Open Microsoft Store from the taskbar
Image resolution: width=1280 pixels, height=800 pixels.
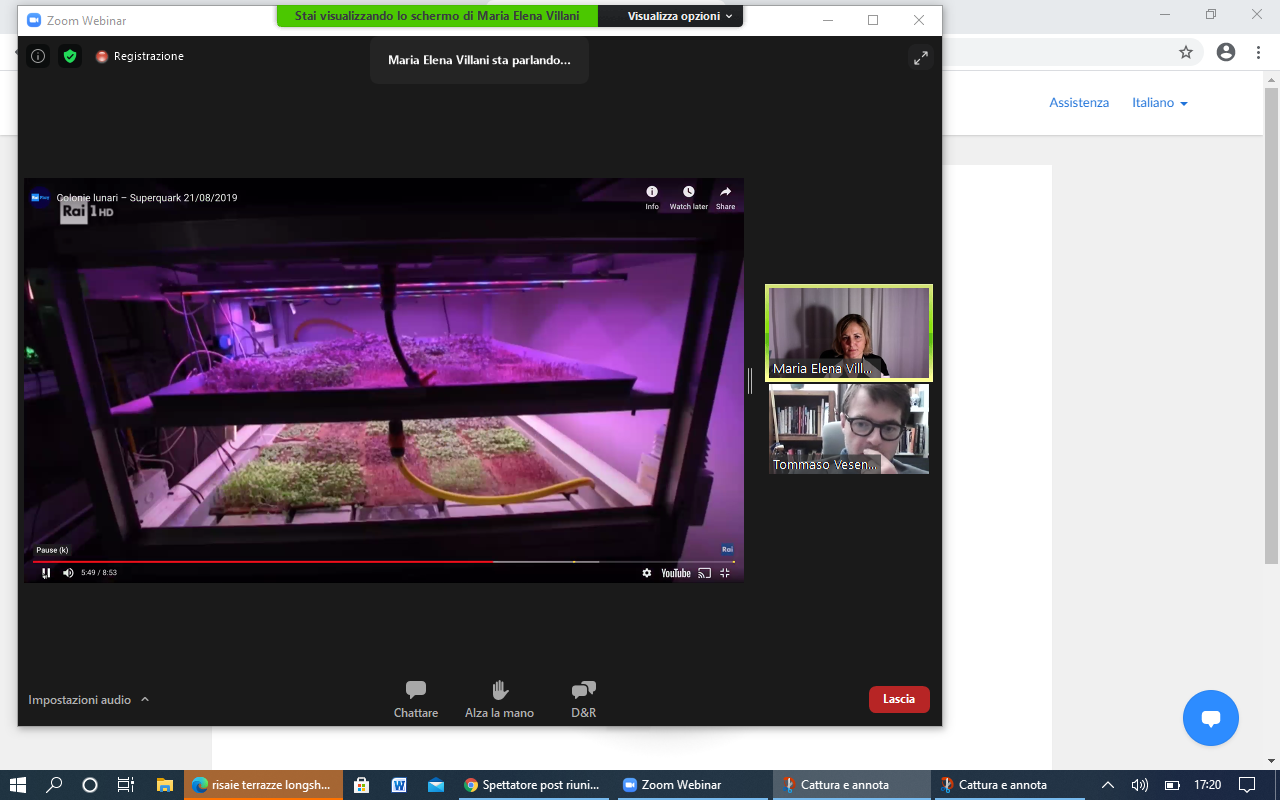[362, 785]
